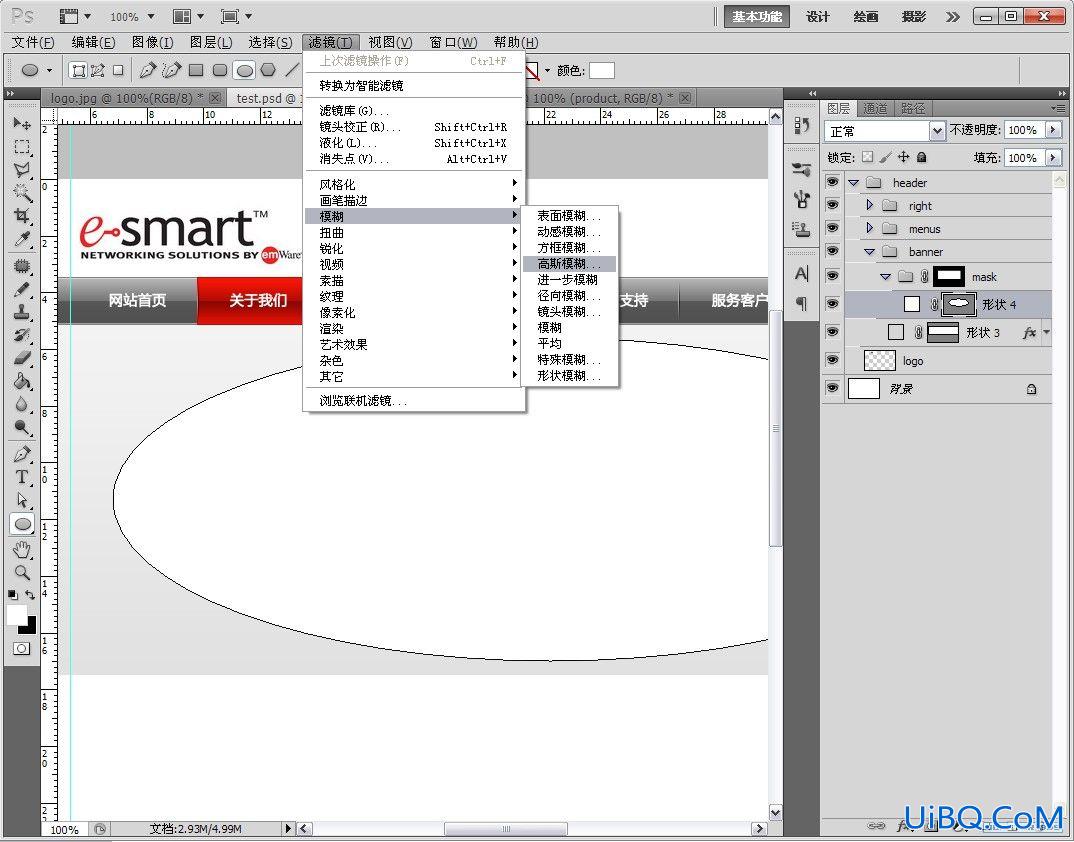Open the fill 填充 slider arrow
Viewport: 1074px width, 842px height.
[x=1053, y=158]
